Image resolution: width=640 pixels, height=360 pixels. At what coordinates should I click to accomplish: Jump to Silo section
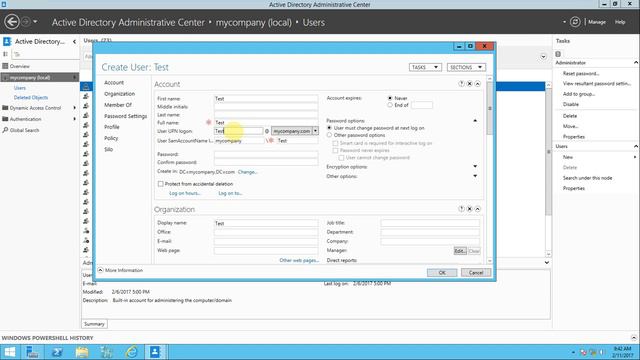coord(108,149)
